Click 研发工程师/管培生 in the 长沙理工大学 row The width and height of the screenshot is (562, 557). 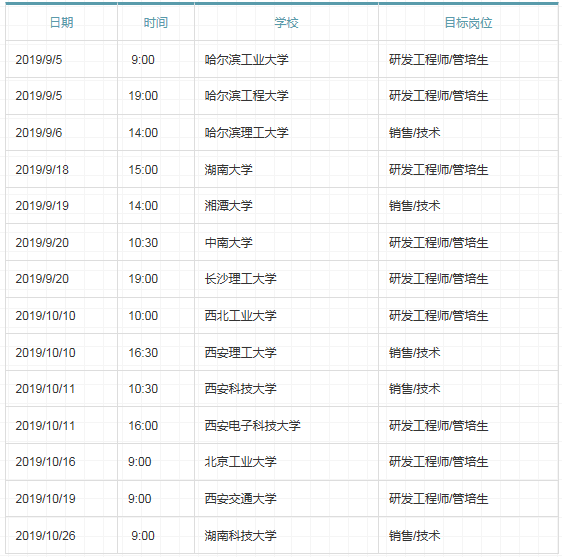point(439,279)
